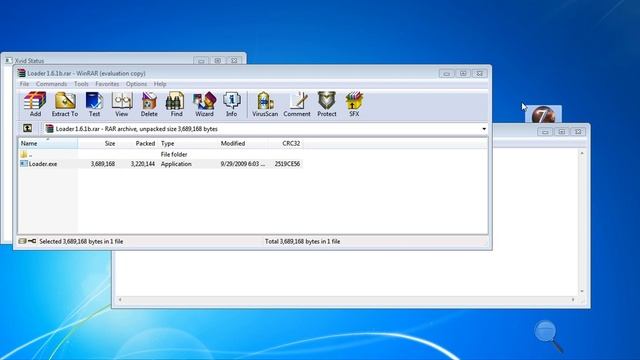
Task: Click the Delete toolbar icon
Action: 149,104
